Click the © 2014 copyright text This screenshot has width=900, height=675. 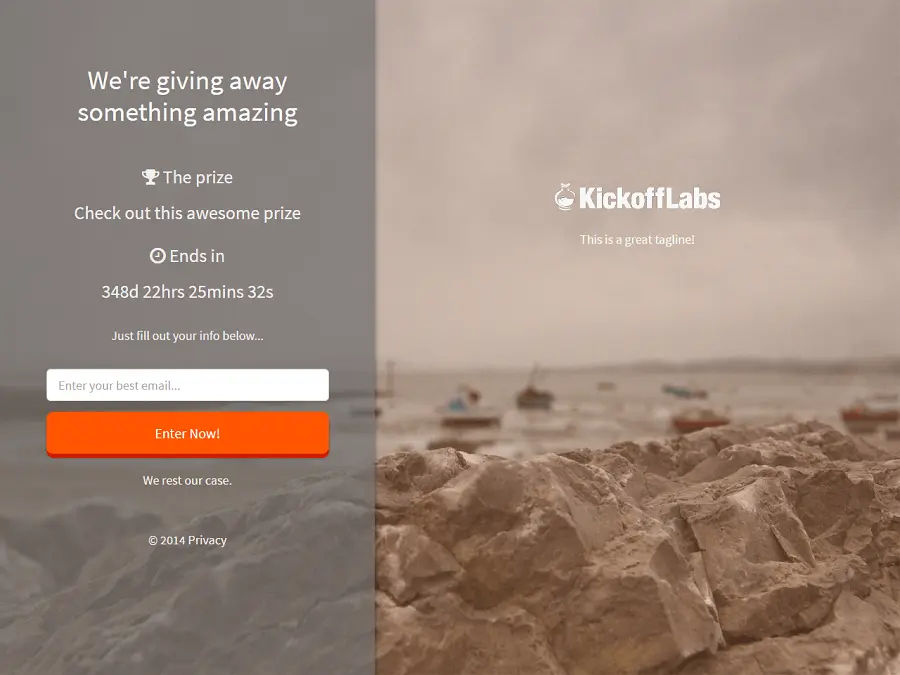tap(166, 540)
